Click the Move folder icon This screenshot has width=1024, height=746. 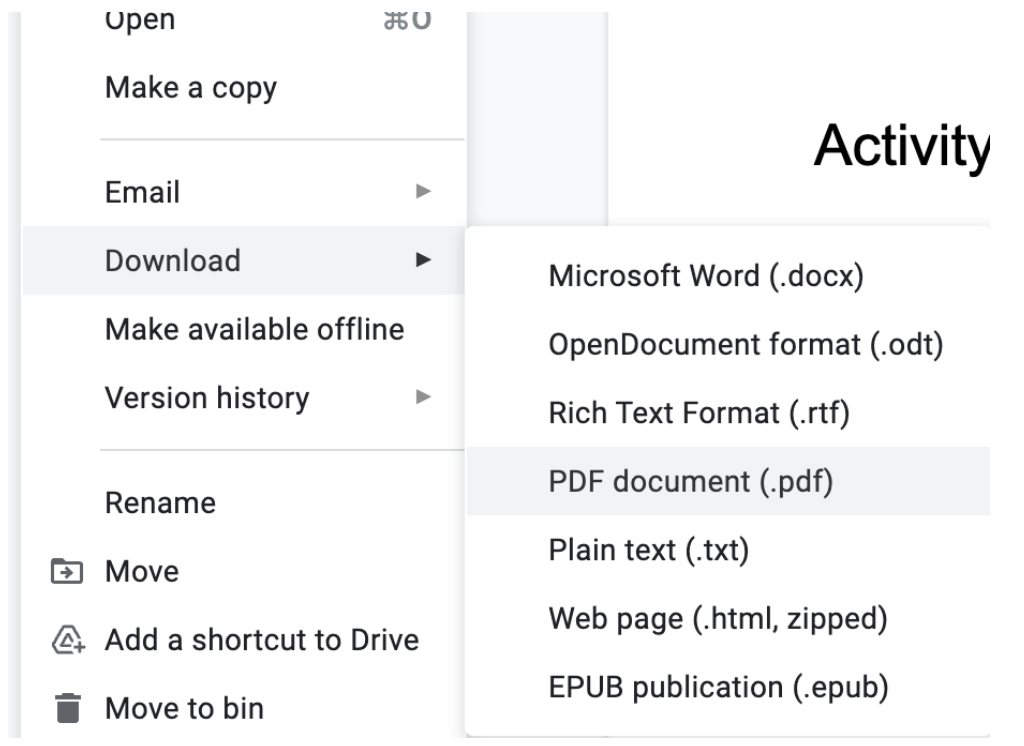click(67, 572)
